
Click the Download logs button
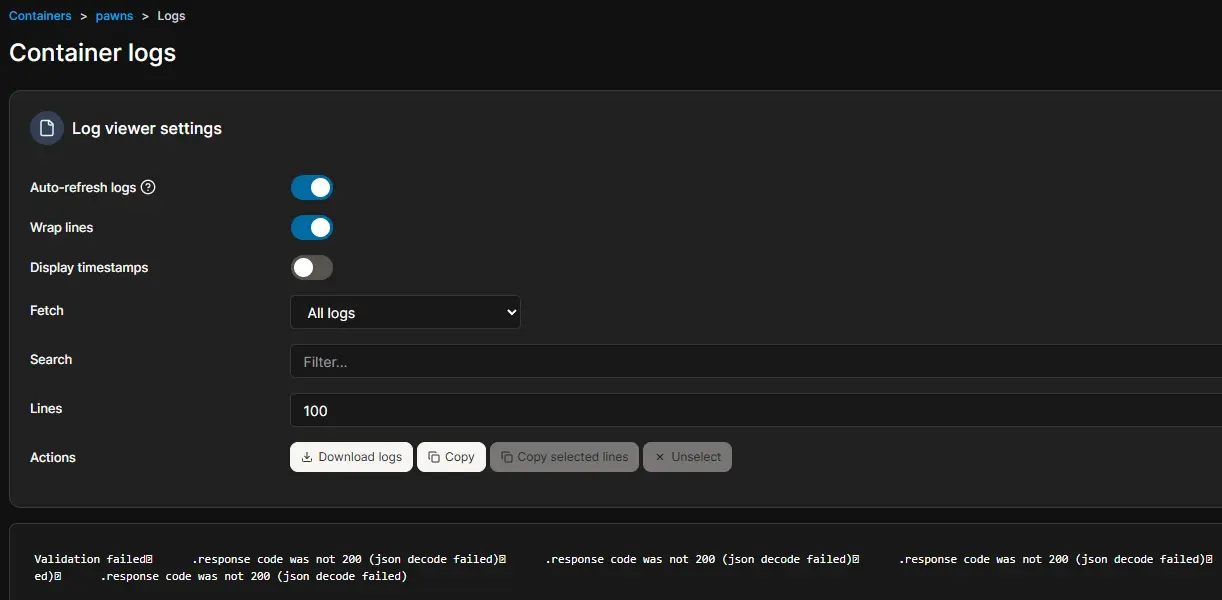pyautogui.click(x=351, y=457)
